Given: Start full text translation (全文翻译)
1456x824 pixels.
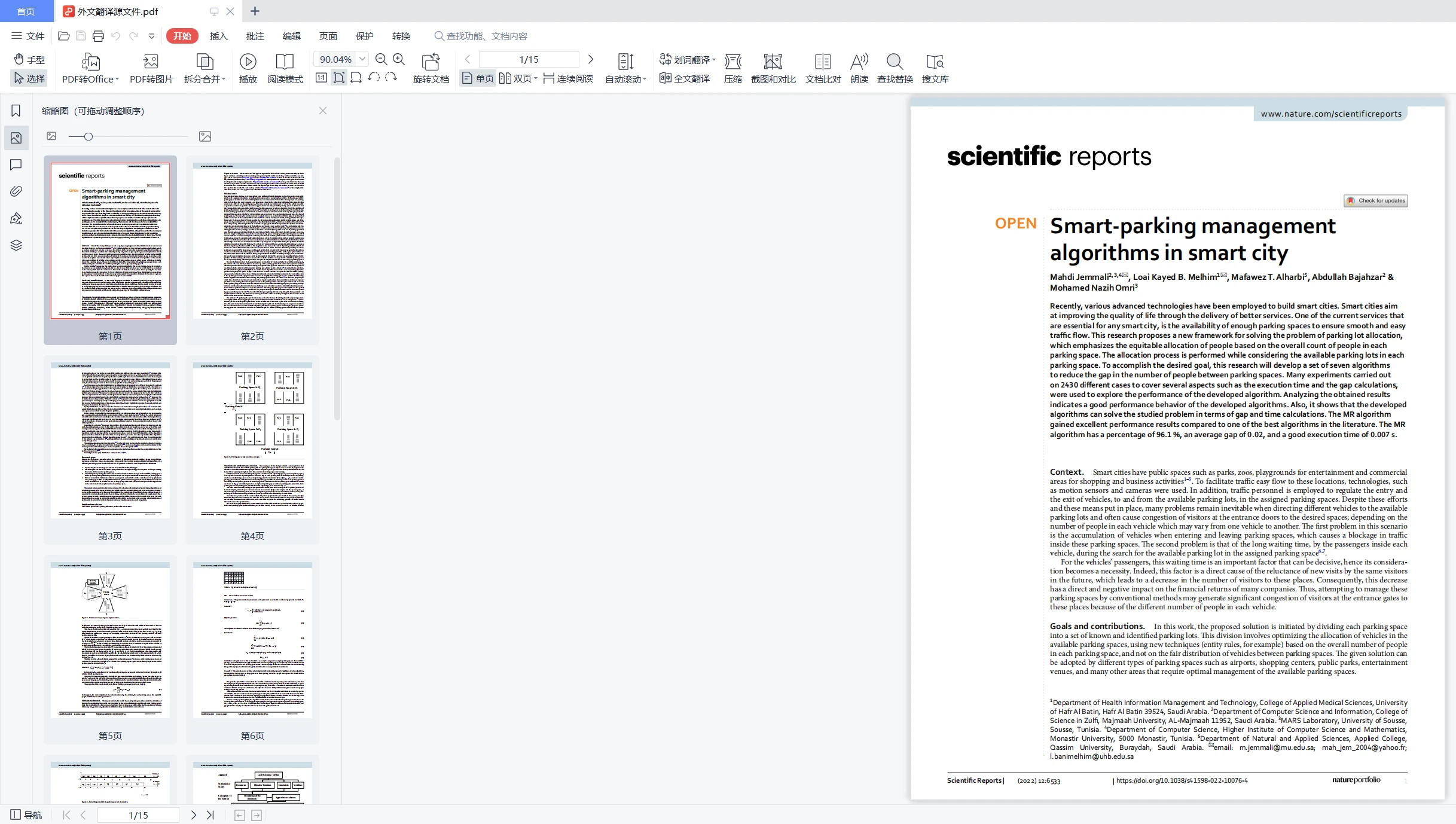Looking at the screenshot, I should pos(685,78).
